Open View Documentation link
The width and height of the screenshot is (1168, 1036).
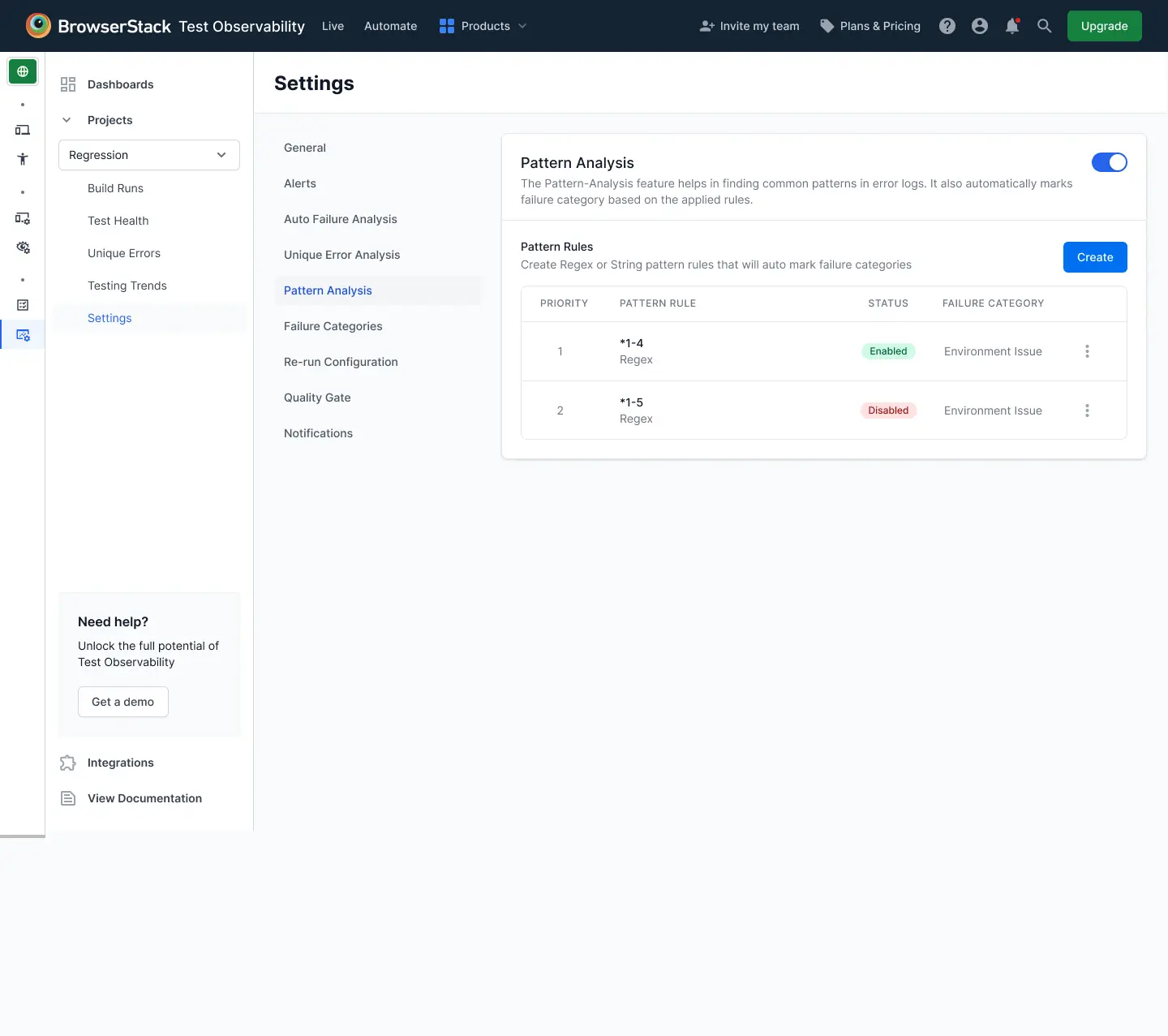144,798
